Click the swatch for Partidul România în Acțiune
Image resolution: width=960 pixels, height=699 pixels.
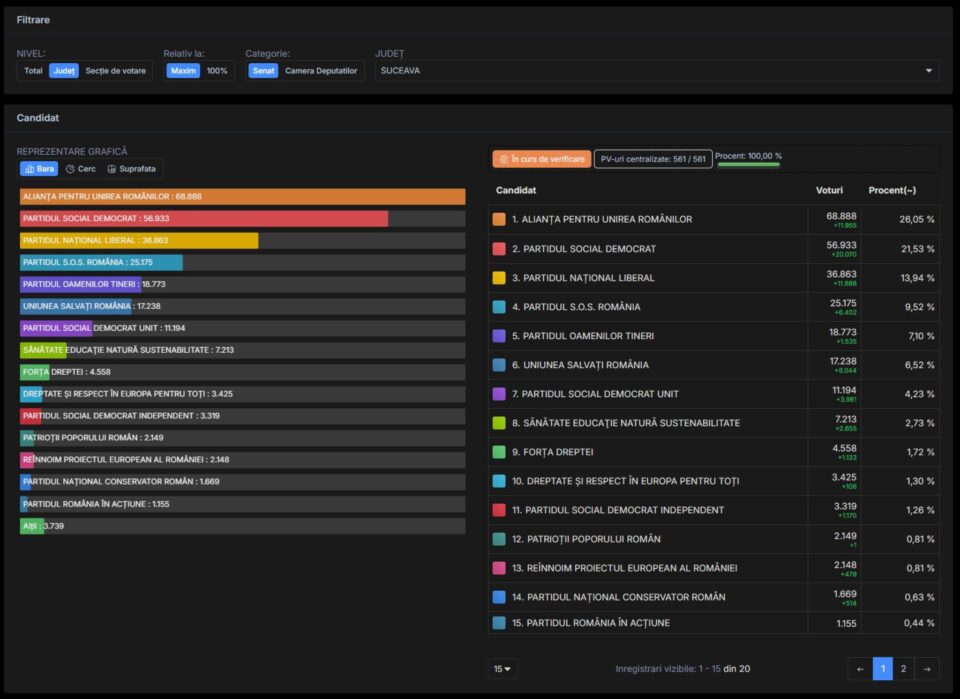[x=499, y=623]
